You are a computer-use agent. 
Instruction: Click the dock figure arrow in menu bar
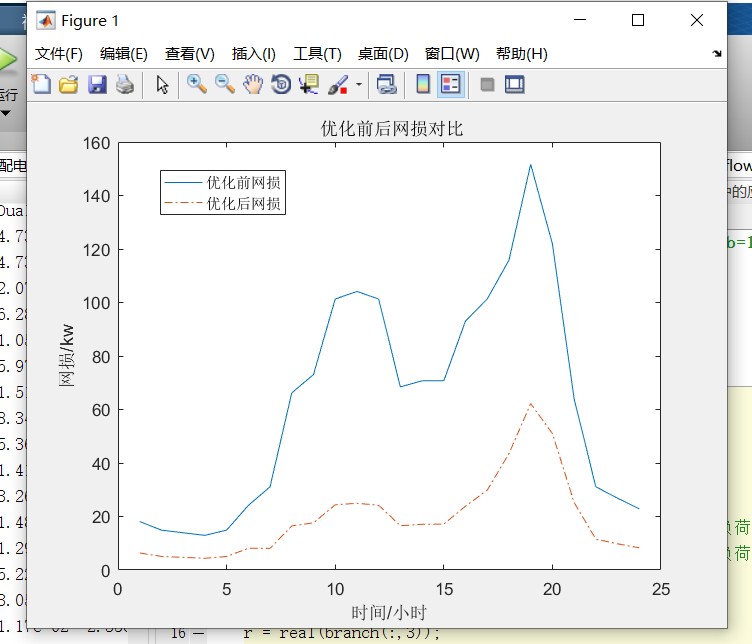717,54
